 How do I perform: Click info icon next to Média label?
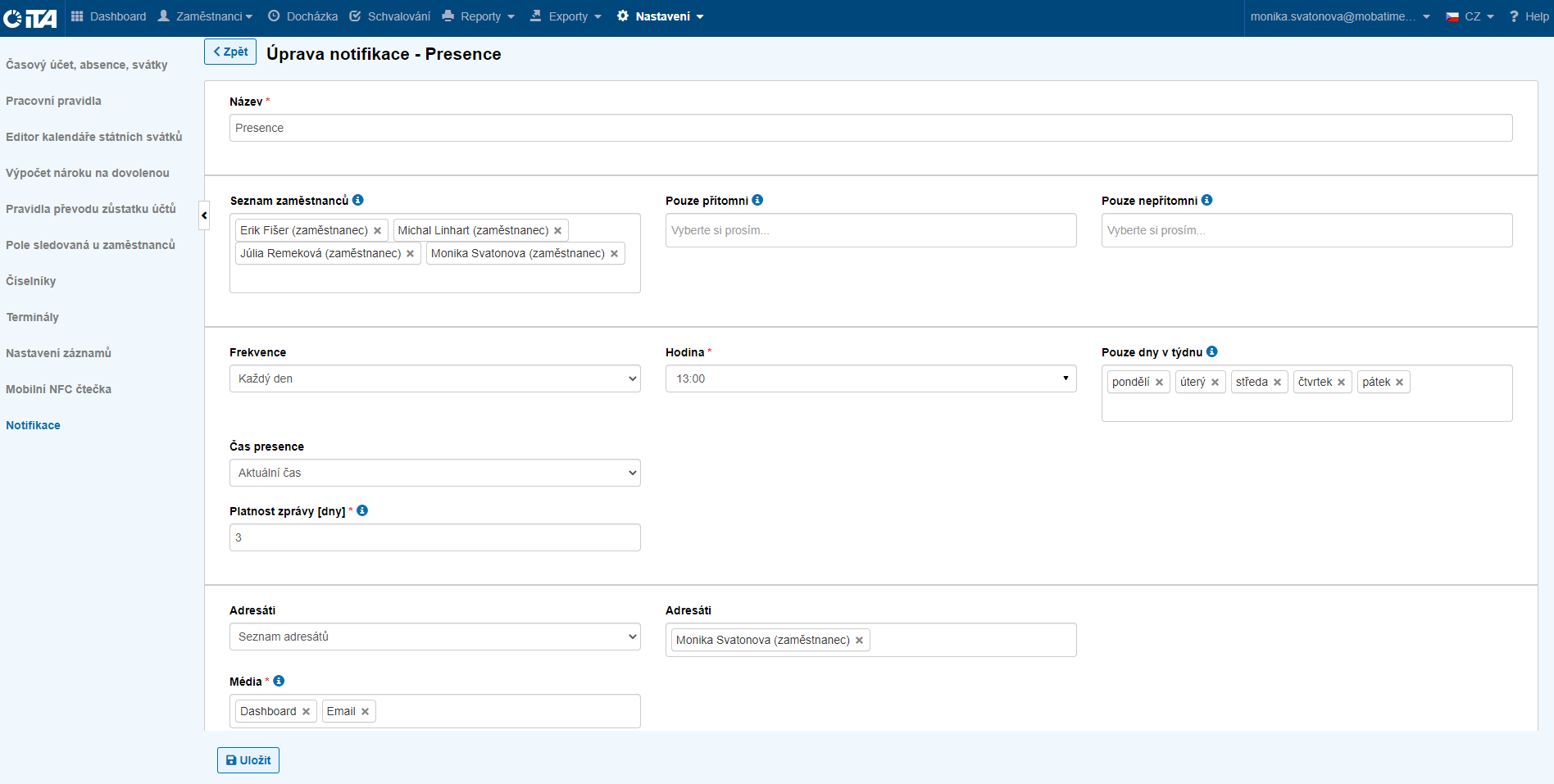[279, 681]
